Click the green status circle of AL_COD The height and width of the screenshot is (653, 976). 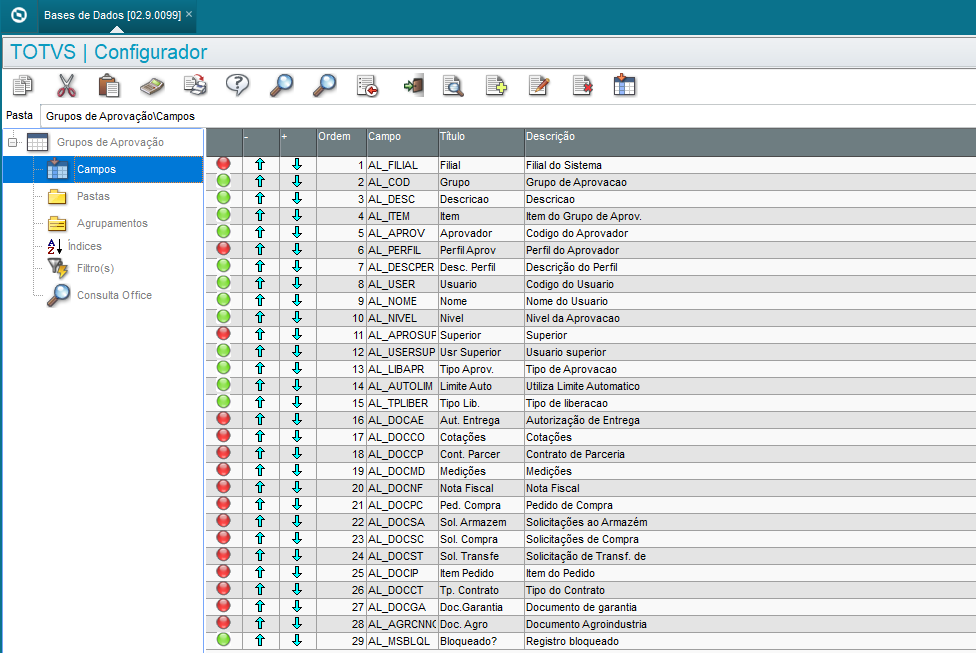pyautogui.click(x=223, y=181)
